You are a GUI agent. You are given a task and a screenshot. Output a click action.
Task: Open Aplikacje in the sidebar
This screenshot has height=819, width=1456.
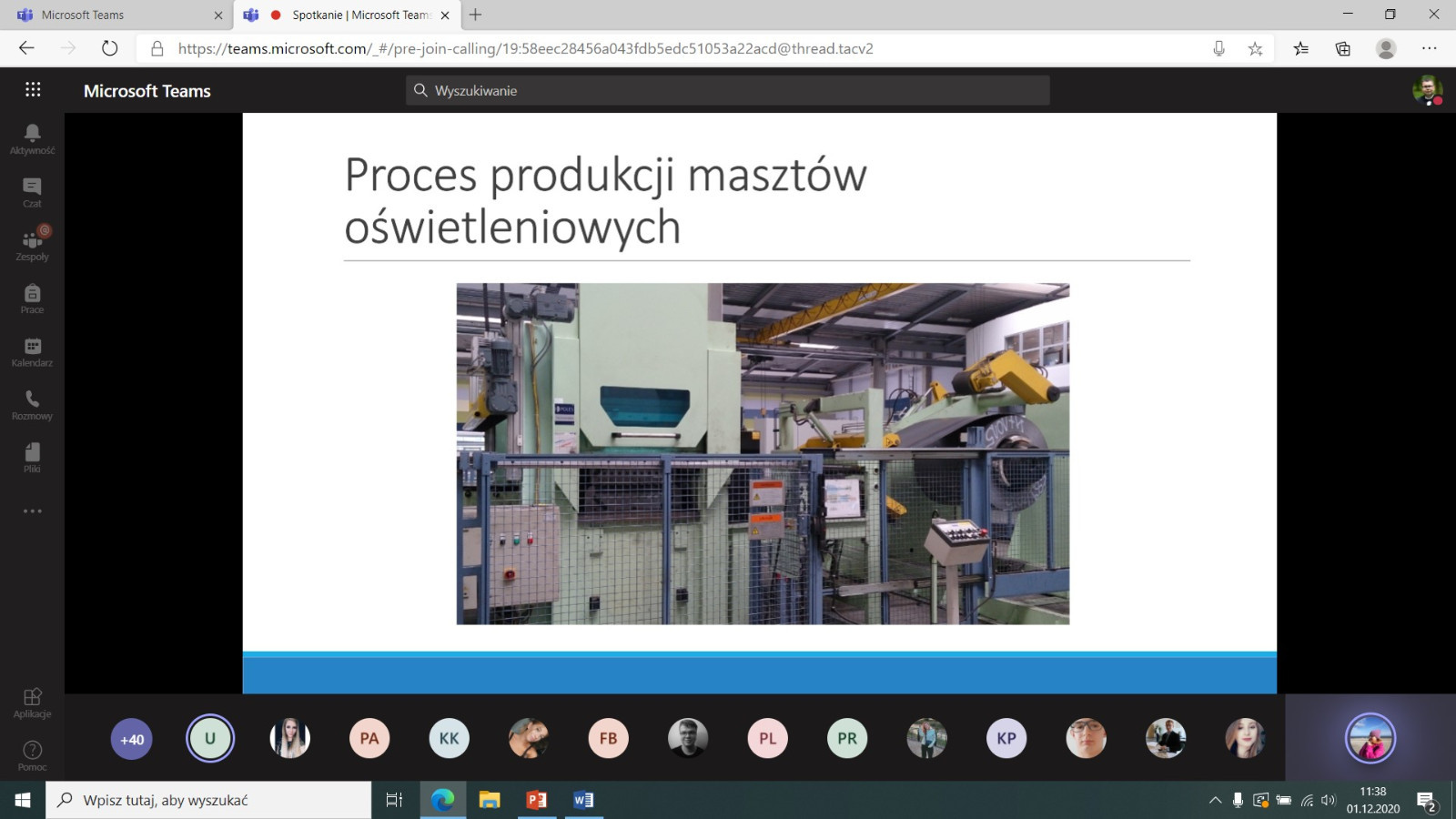coord(32,703)
